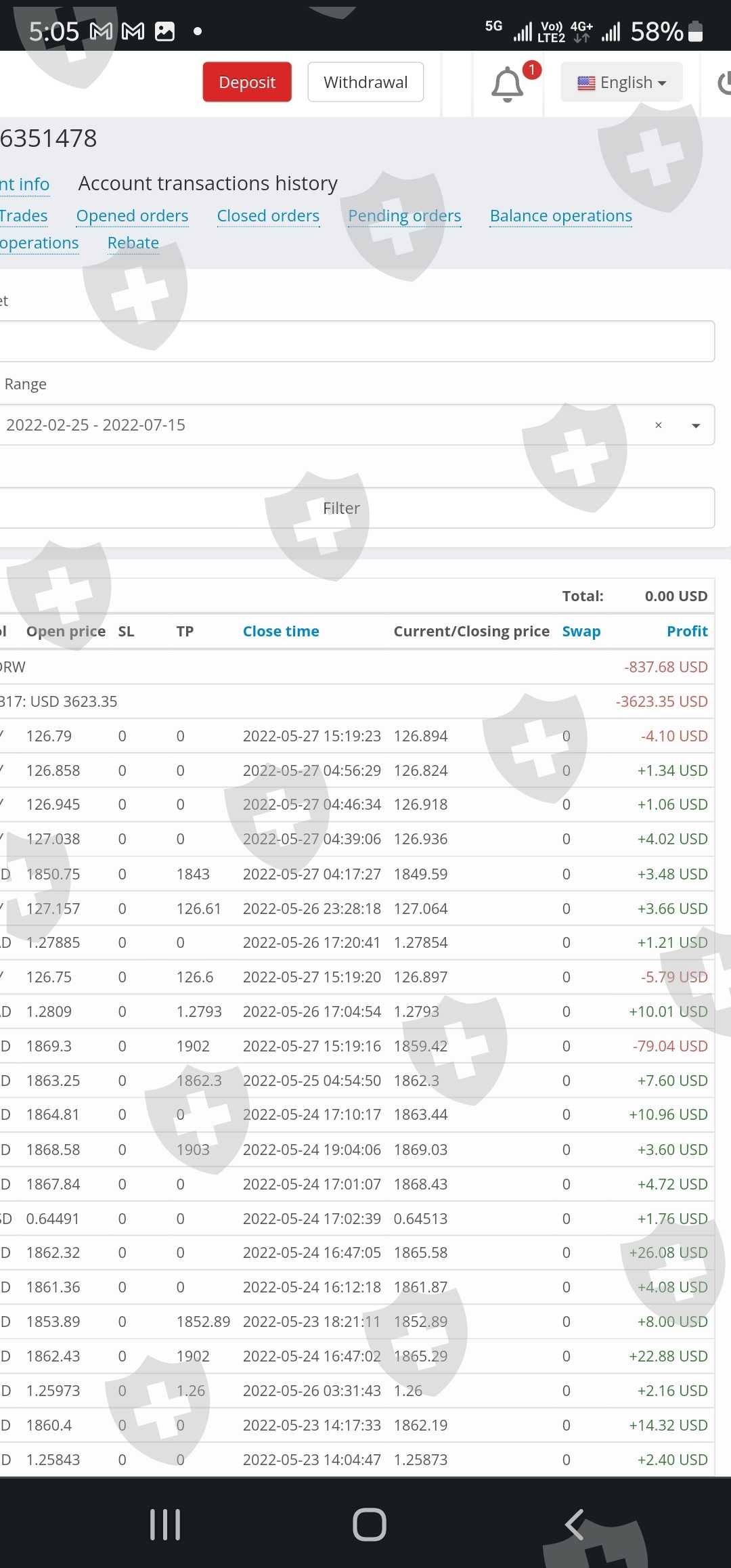The image size is (731, 1568).
Task: Tap the notification bell icon
Action: point(508,84)
